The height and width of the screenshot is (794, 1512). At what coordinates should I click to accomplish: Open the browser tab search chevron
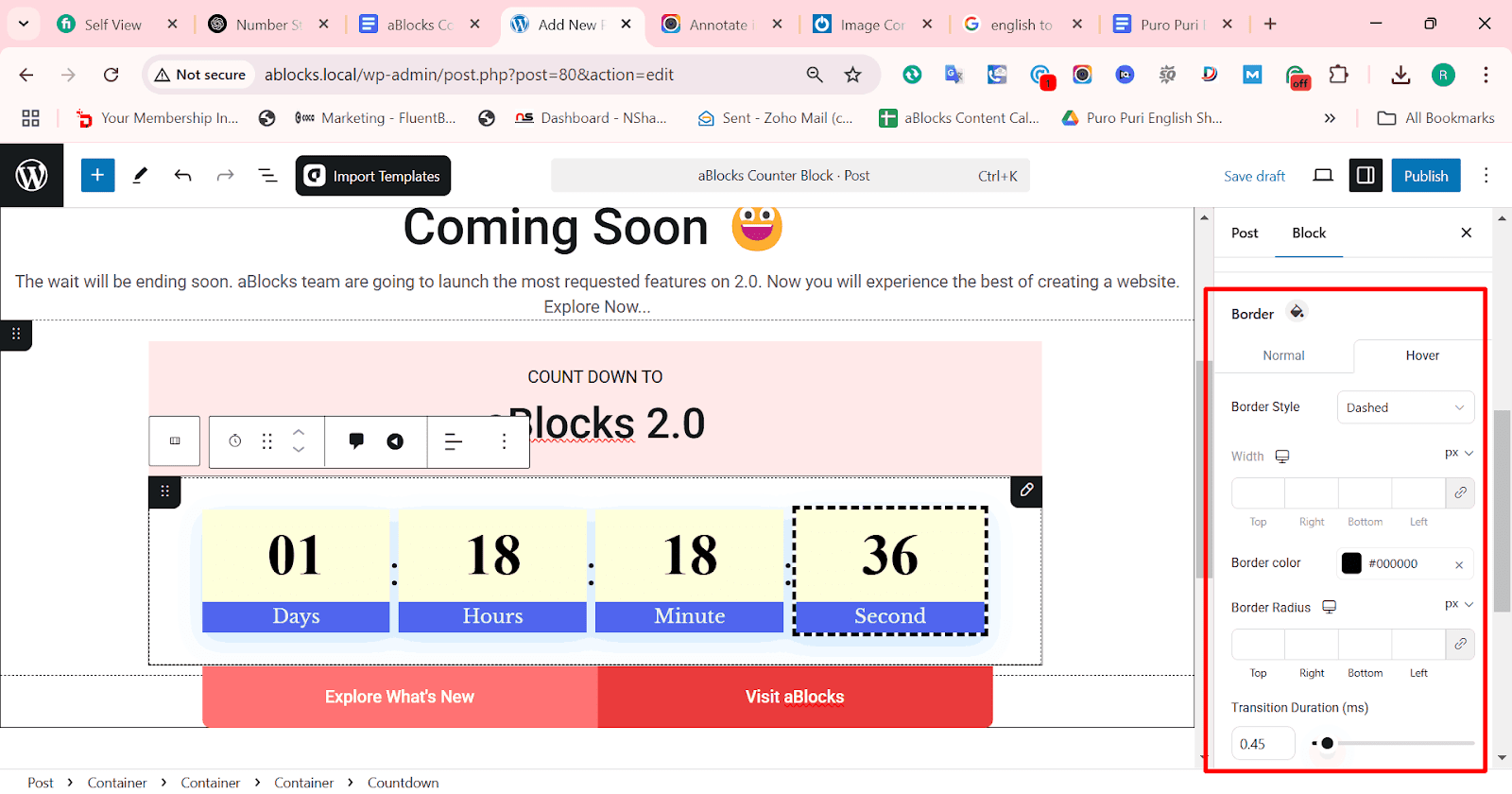24,24
